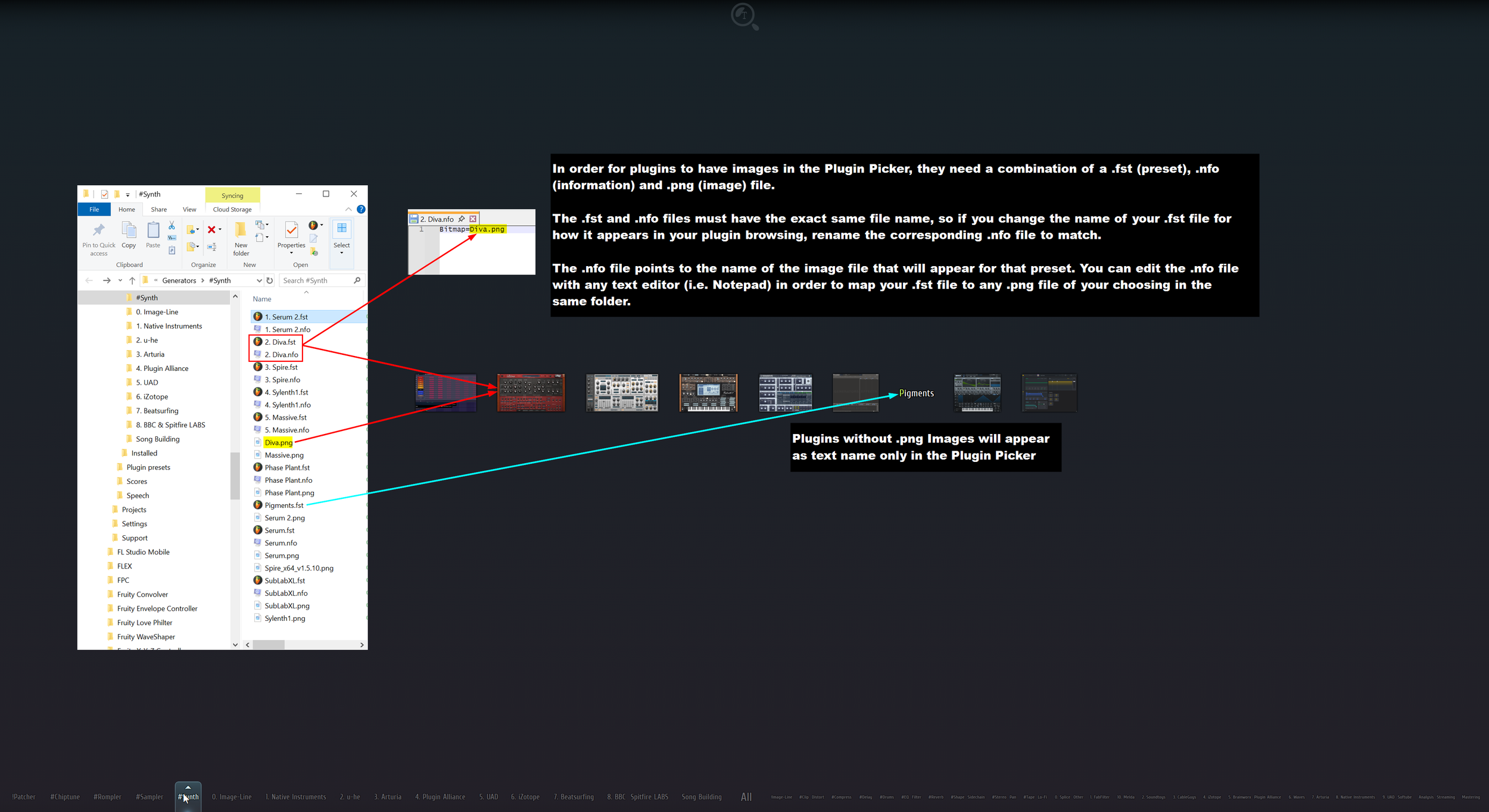Click the History folder icon in Open group
Viewport: 1489px width, 812px height.
pos(314,251)
